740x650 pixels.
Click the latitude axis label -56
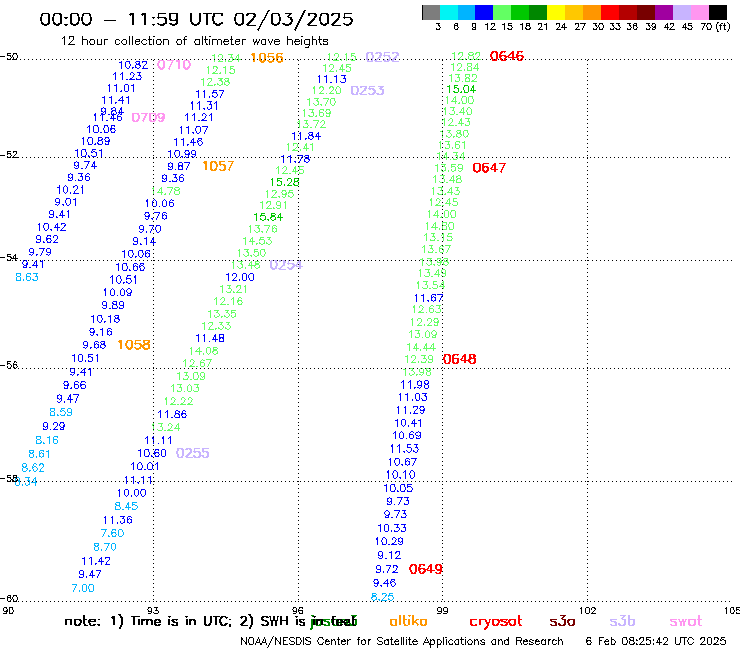[9, 365]
